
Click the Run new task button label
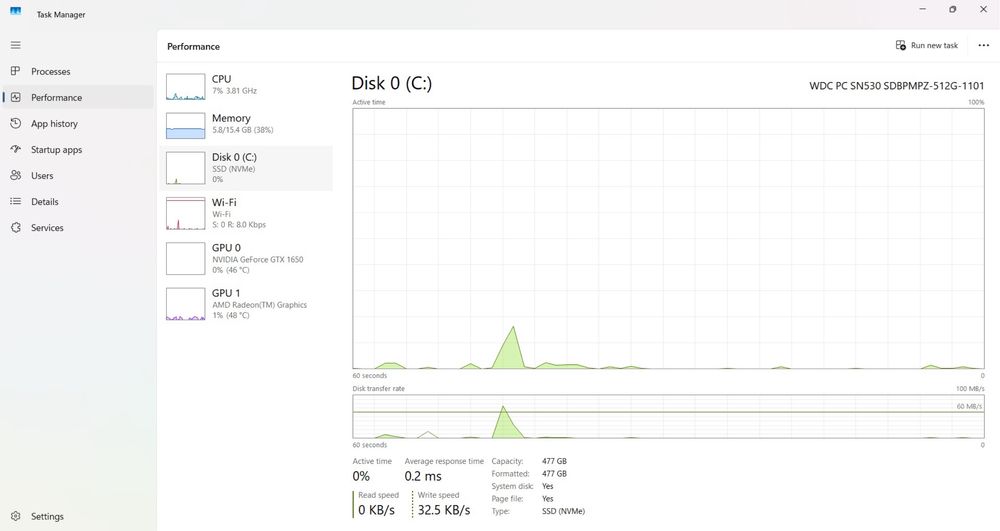pyautogui.click(x=934, y=45)
